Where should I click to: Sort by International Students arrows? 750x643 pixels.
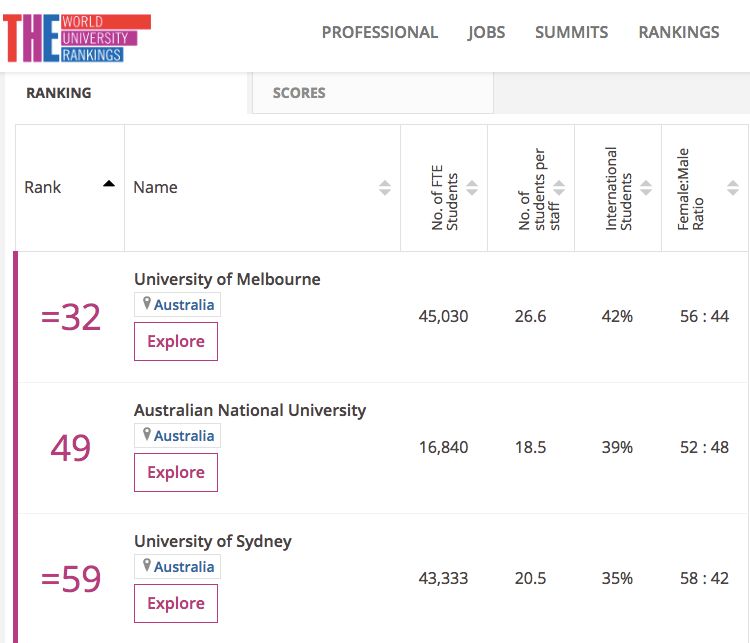[x=646, y=188]
